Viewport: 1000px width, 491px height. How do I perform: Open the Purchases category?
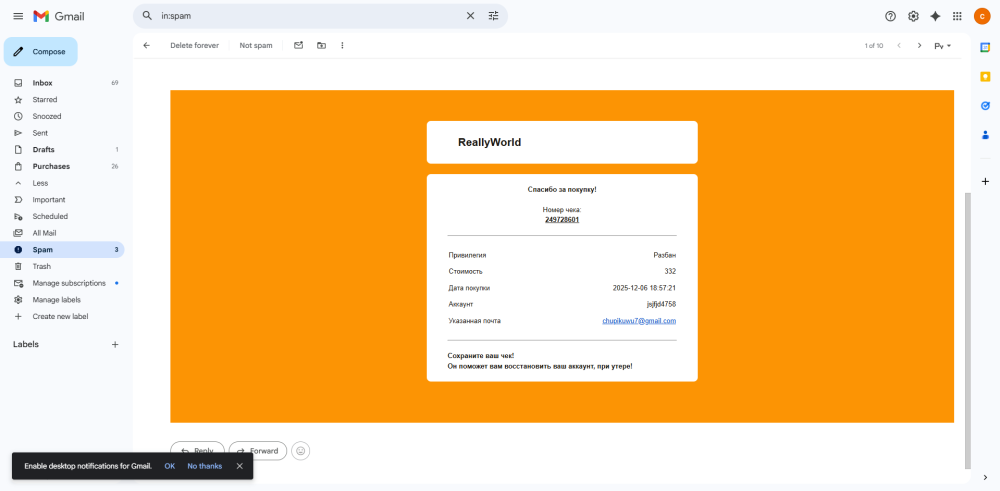pyautogui.click(x=62, y=166)
